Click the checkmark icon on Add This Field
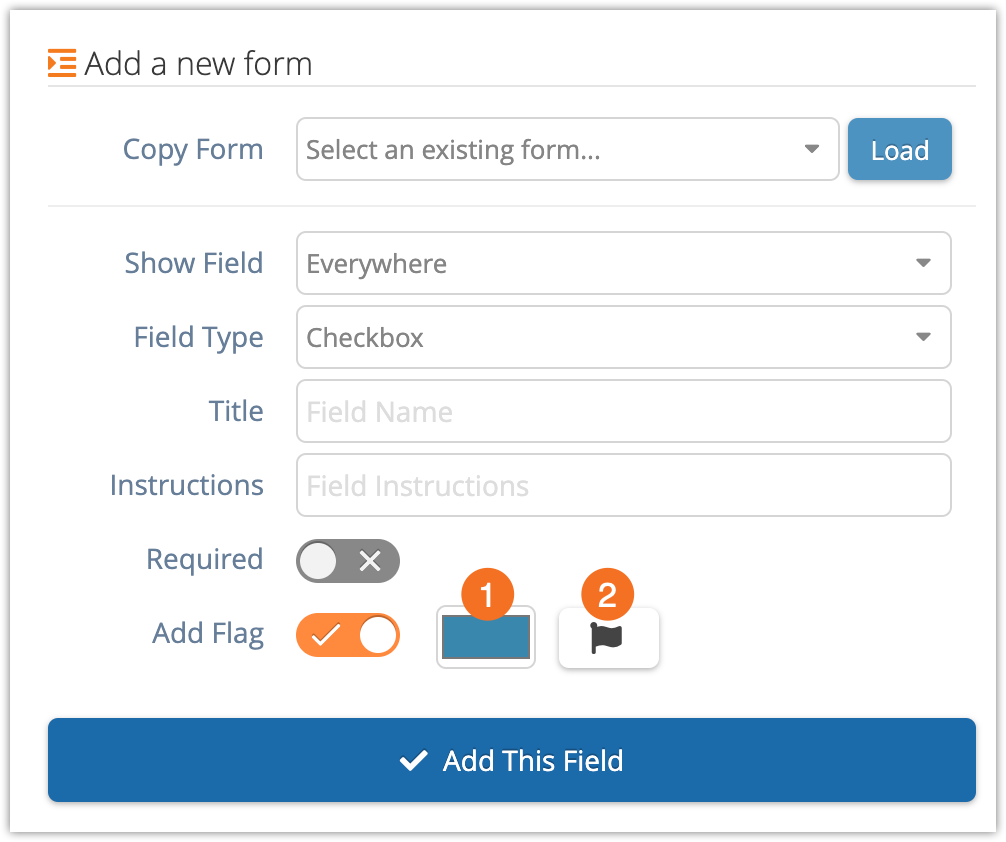Viewport: 1006px width, 842px height. 413,760
